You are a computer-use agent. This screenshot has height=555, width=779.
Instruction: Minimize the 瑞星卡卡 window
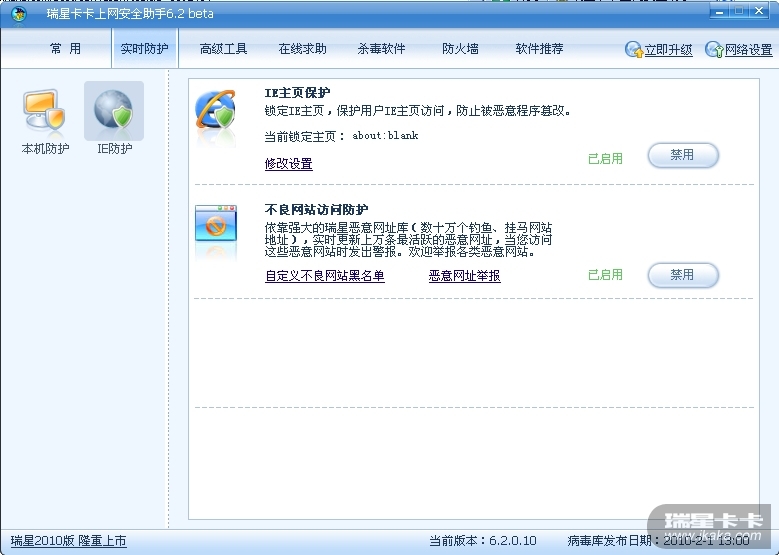click(x=719, y=11)
